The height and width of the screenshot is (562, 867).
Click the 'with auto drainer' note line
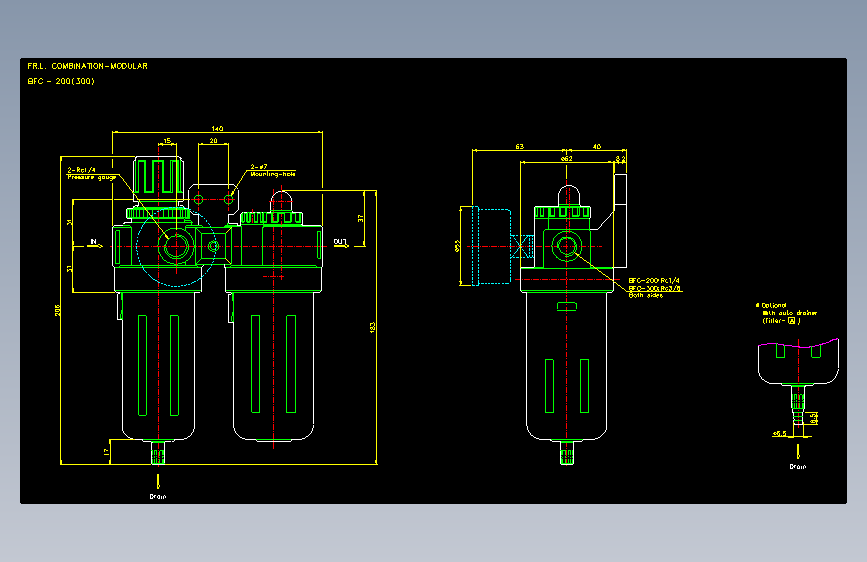pyautogui.click(x=789, y=313)
